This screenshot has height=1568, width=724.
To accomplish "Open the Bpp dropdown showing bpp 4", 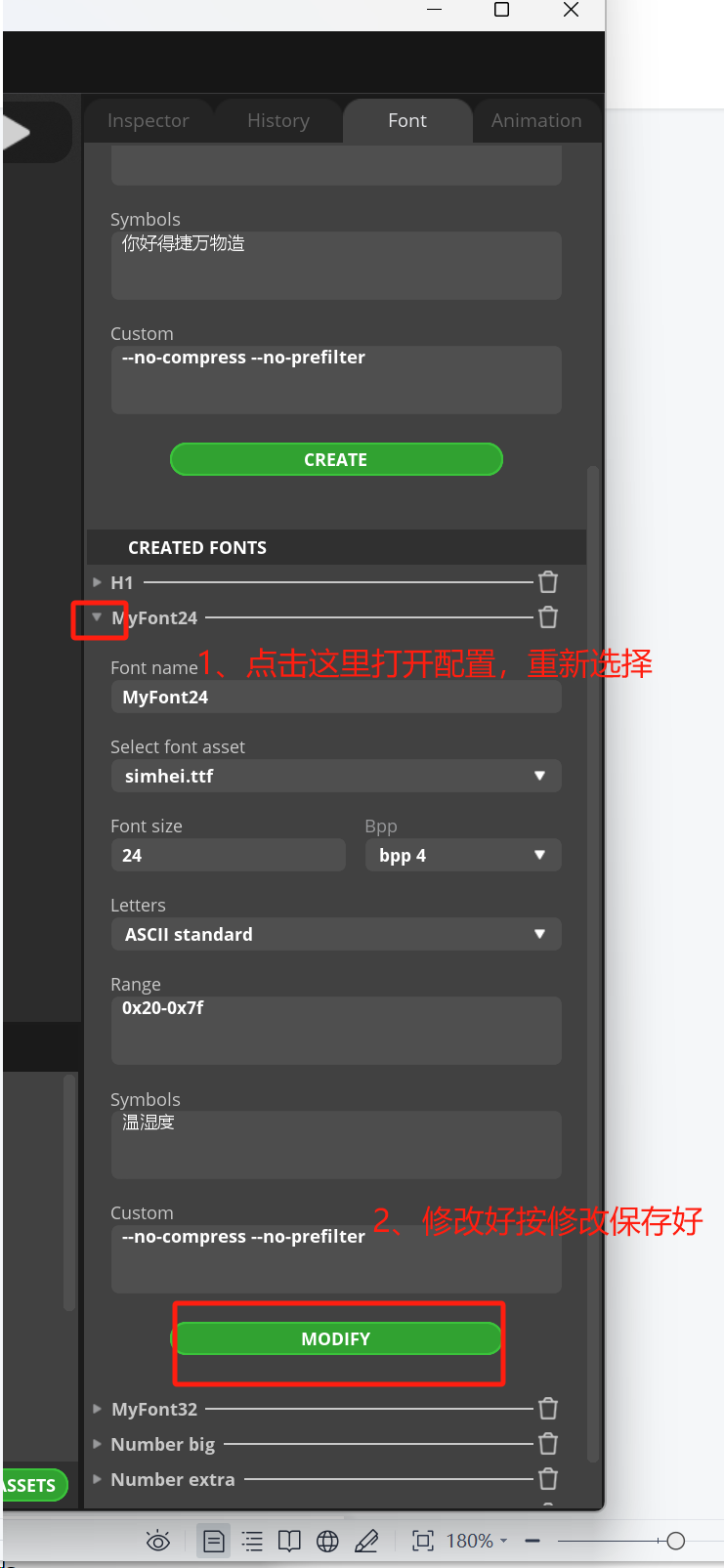I will pos(463,855).
